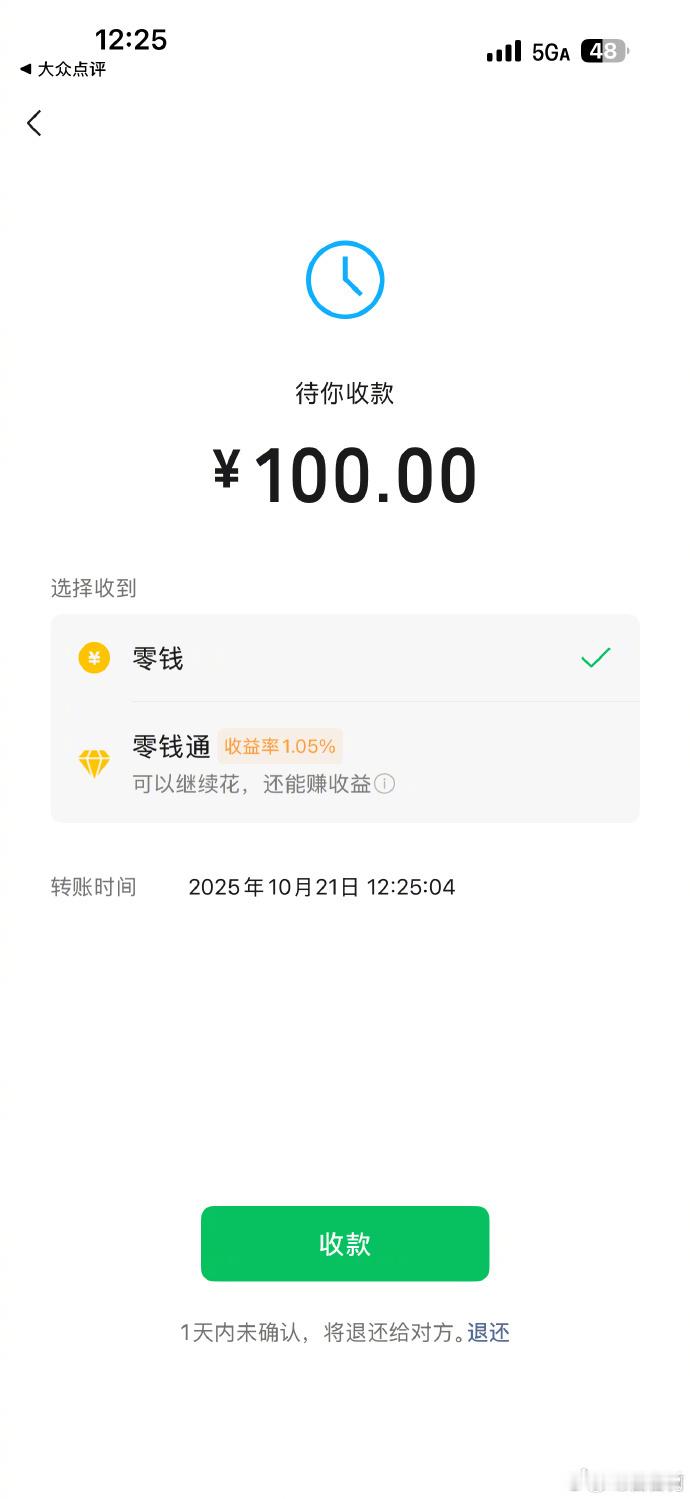Select the 零钱 label as receiving account
Viewport: 690px width, 1499px height.
point(158,658)
